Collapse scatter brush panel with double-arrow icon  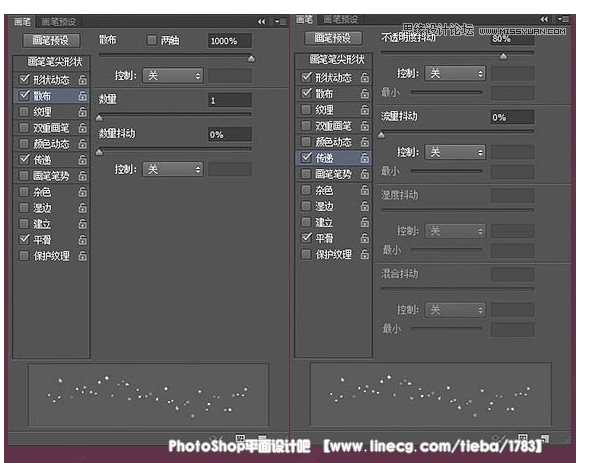[x=262, y=22]
